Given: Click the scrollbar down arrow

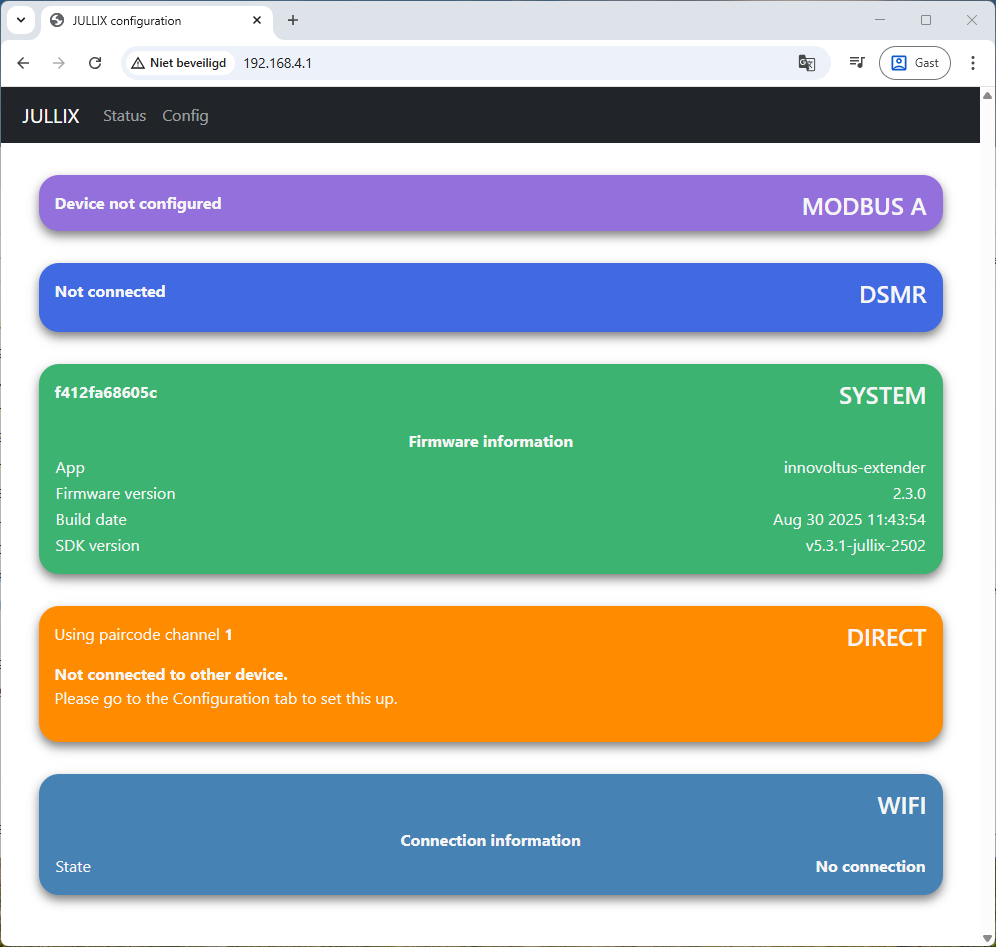Looking at the screenshot, I should click(987, 937).
